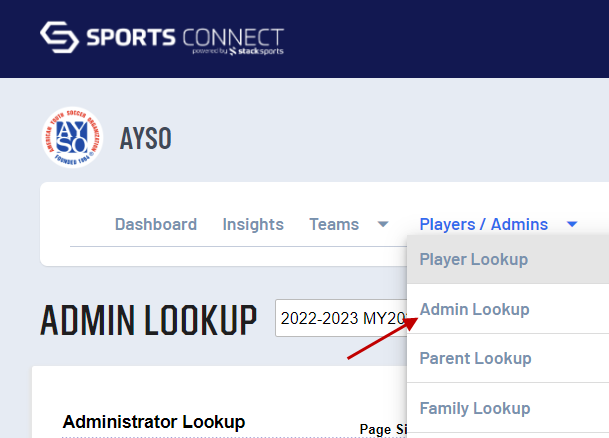Choose Player Lookup from the menu
Screen dimensions: 609x438
(474, 260)
